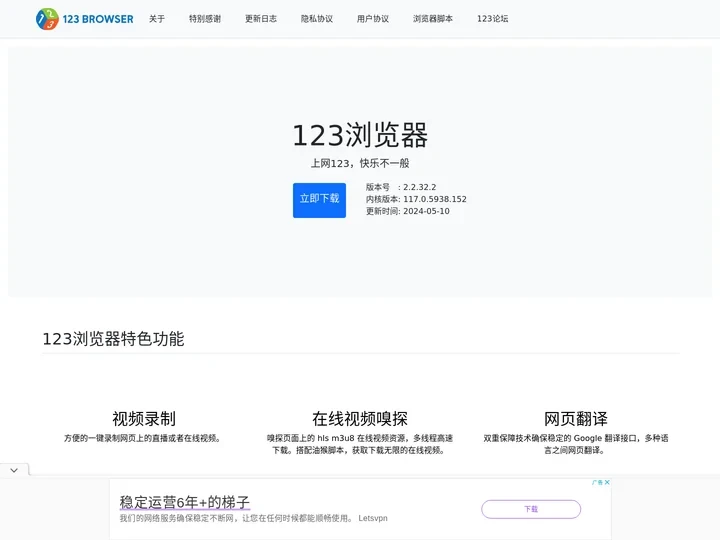The width and height of the screenshot is (720, 540).
Task: Click the Google 翻译接口 description
Action: coord(576,444)
